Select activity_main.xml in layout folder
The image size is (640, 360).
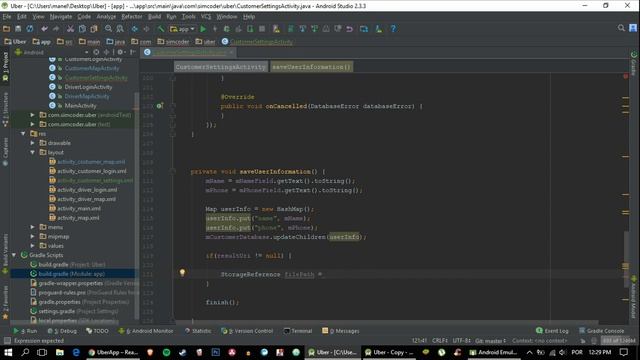point(79,209)
